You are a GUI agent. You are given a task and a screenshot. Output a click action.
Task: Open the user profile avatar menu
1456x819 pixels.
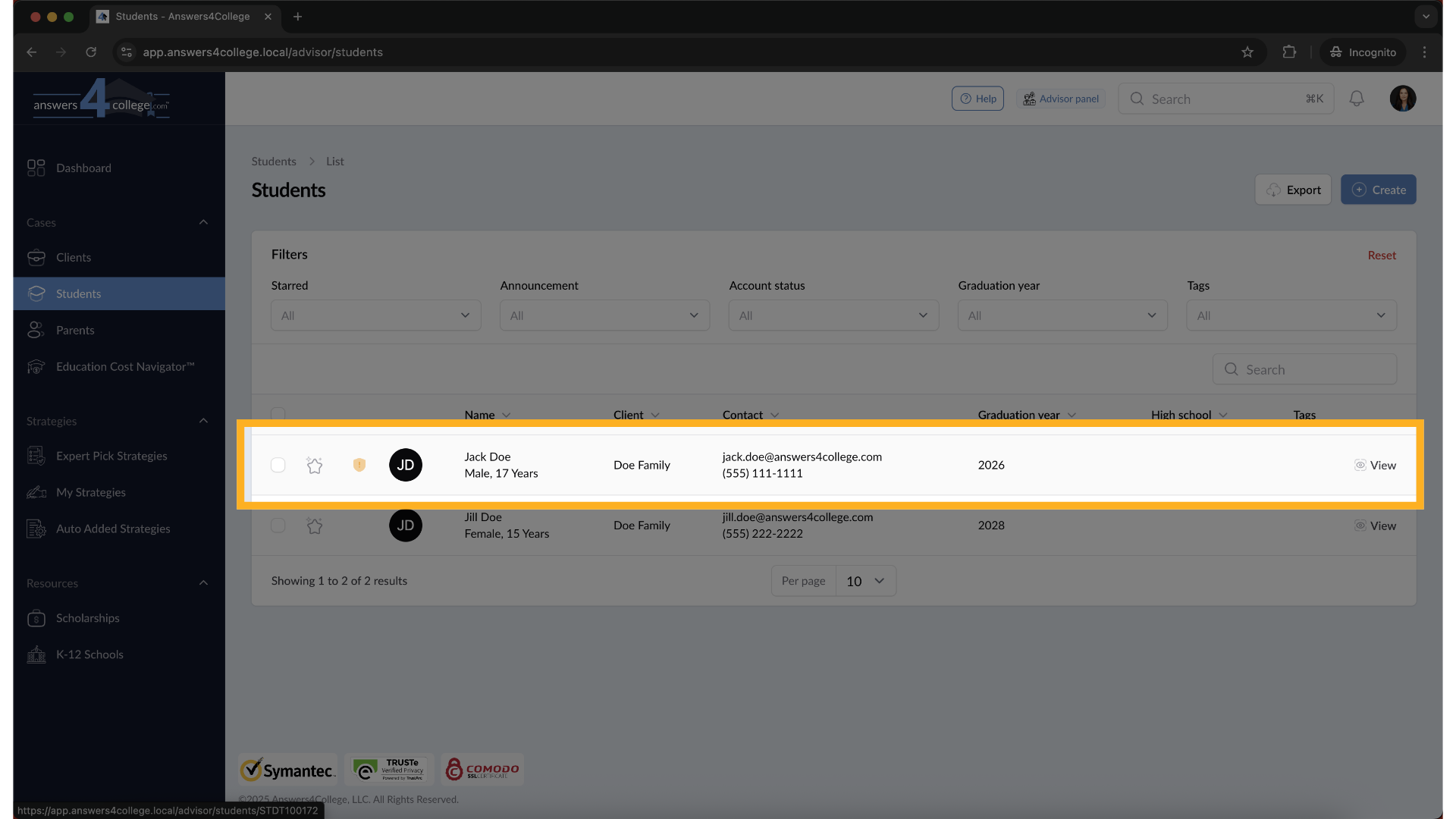point(1402,99)
